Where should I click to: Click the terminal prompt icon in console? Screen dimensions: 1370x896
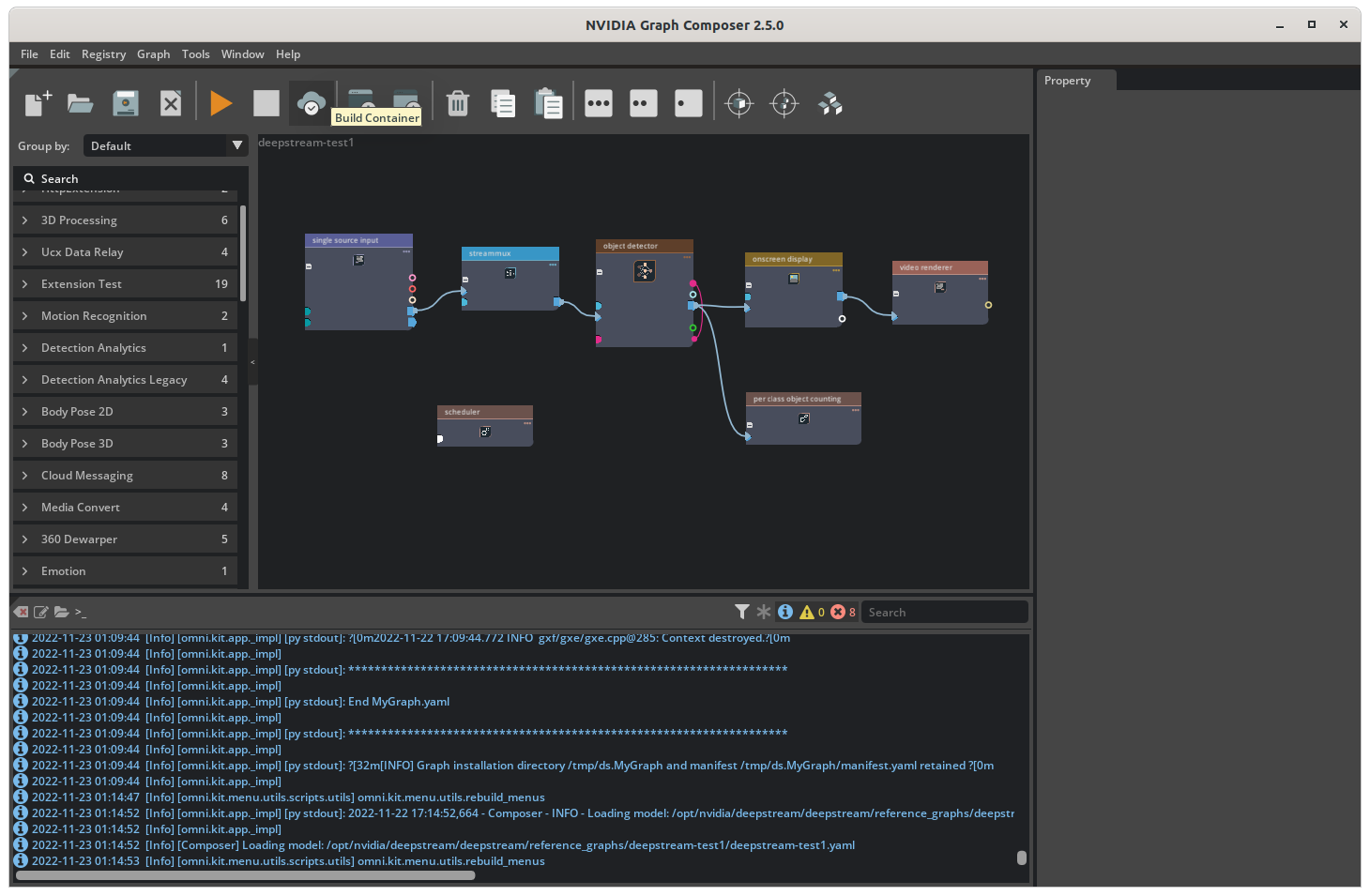pyautogui.click(x=80, y=612)
